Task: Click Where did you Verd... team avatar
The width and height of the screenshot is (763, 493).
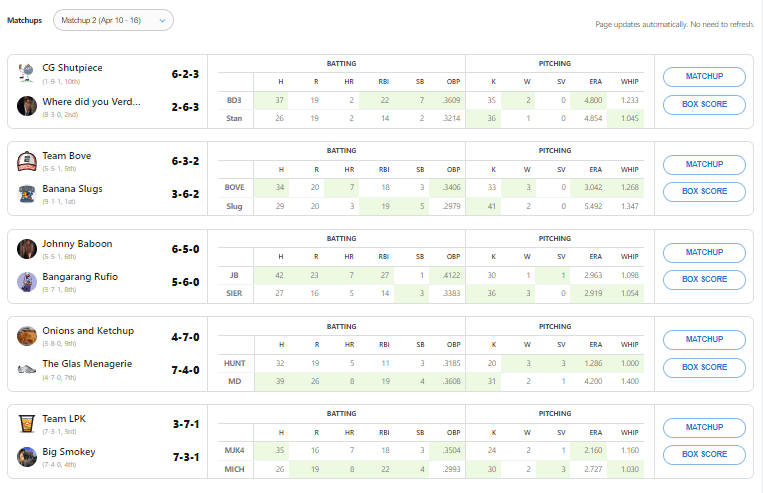Action: (27, 106)
